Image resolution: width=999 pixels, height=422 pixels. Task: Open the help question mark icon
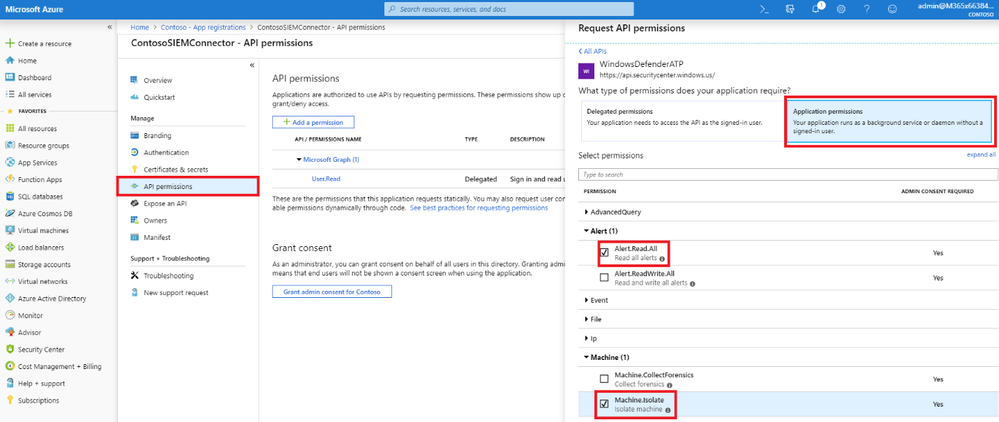866,9
